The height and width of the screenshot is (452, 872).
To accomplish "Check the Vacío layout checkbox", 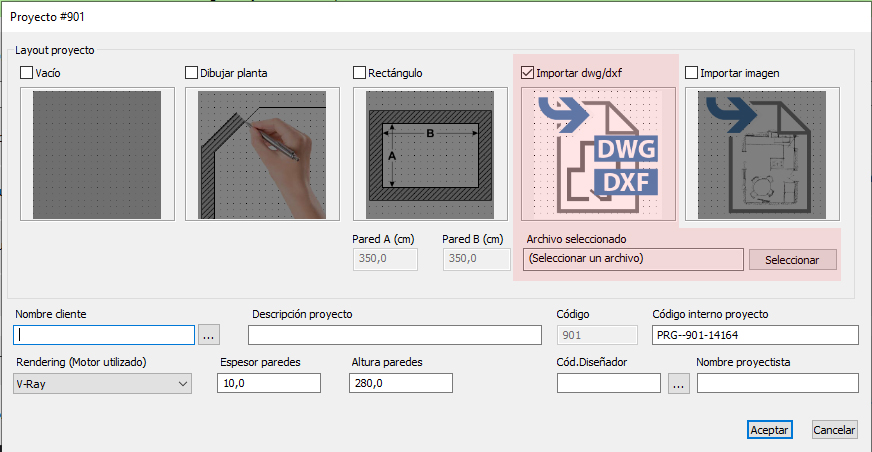I will coord(26,73).
